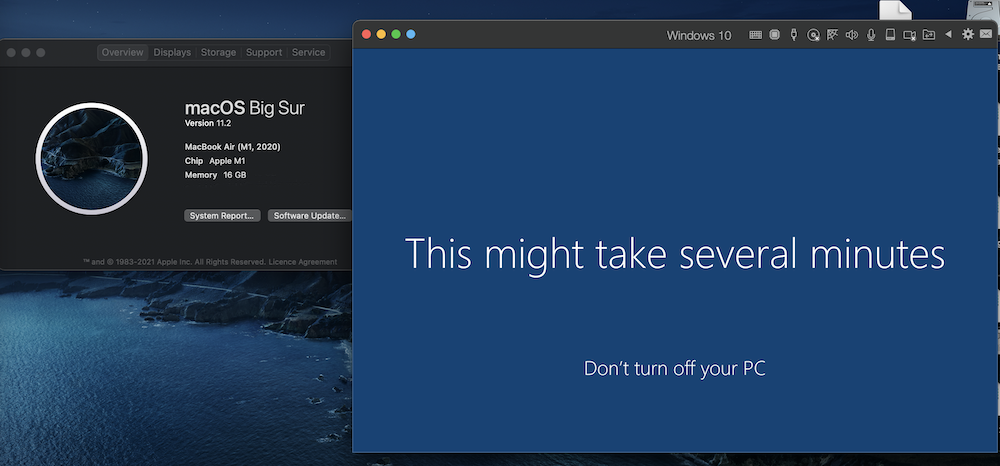The height and width of the screenshot is (466, 1000).
Task: Click the camera video icon
Action: [909, 35]
